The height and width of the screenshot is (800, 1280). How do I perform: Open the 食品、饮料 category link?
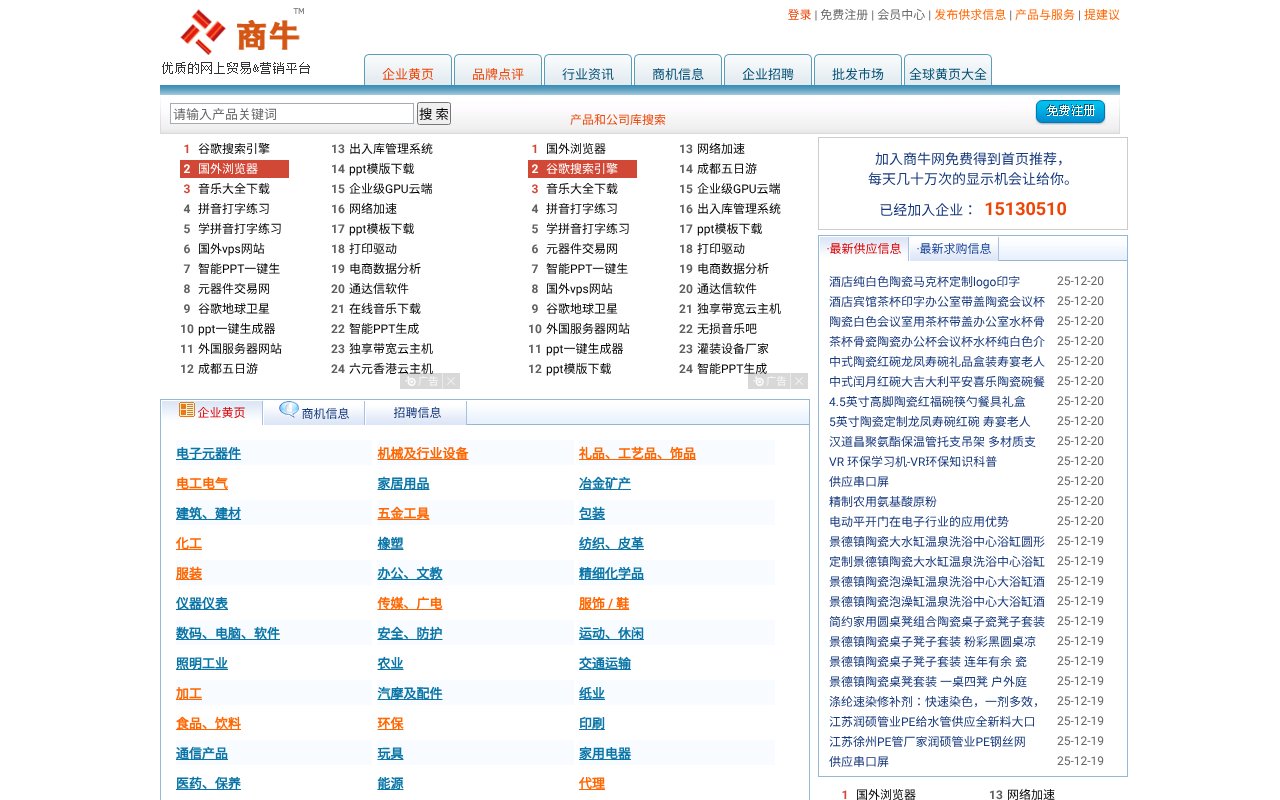click(207, 723)
